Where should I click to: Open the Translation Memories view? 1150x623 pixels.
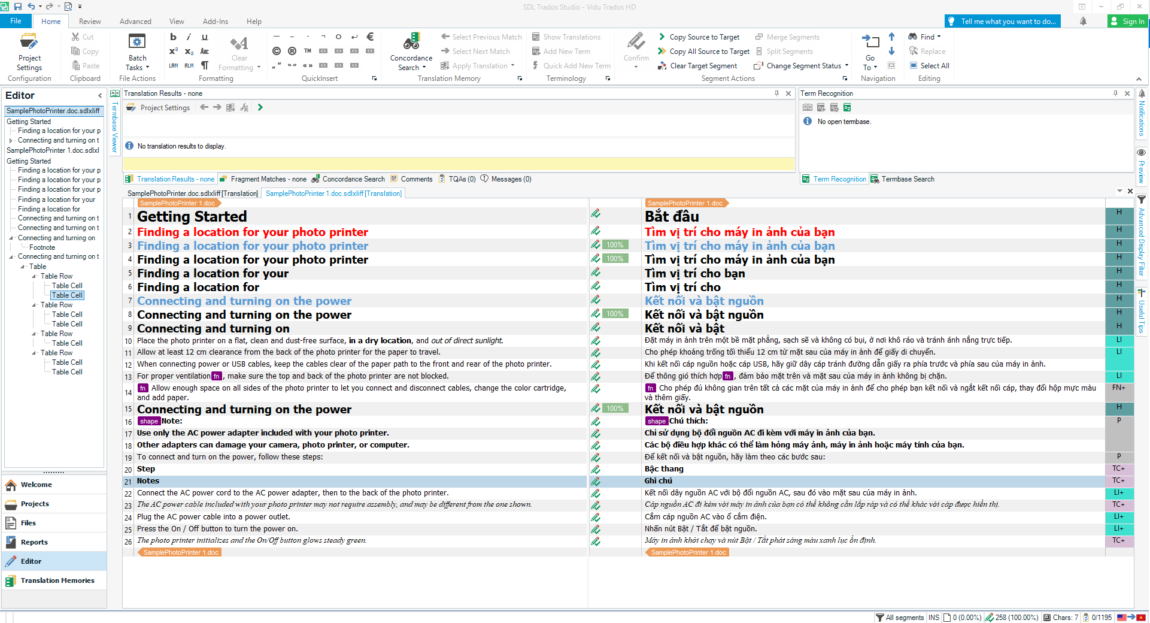[x=53, y=580]
